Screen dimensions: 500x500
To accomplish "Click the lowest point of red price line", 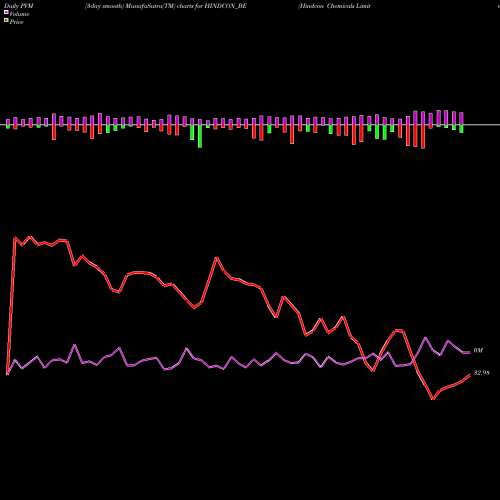I will (x=433, y=399).
